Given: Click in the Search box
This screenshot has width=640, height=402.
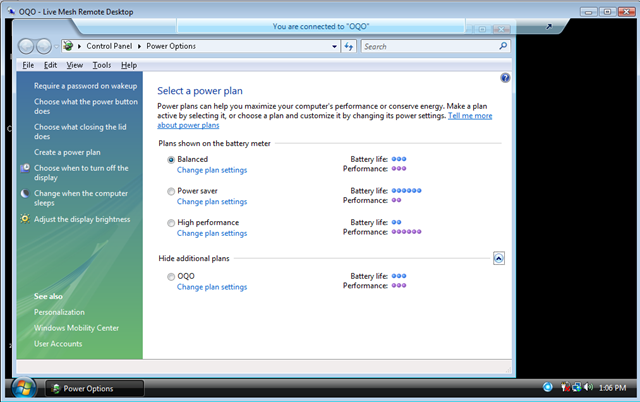Looking at the screenshot, I should click(x=429, y=47).
